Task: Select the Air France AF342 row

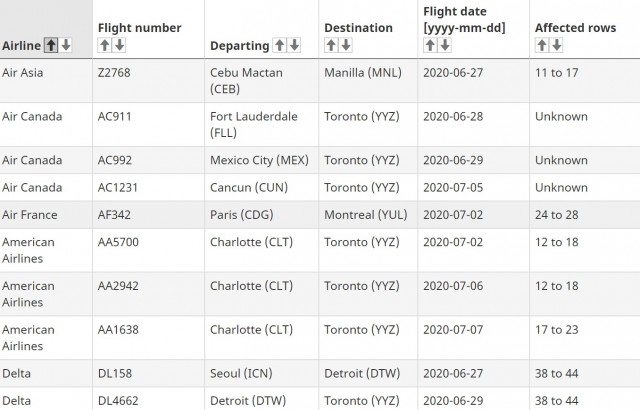Action: tap(320, 215)
